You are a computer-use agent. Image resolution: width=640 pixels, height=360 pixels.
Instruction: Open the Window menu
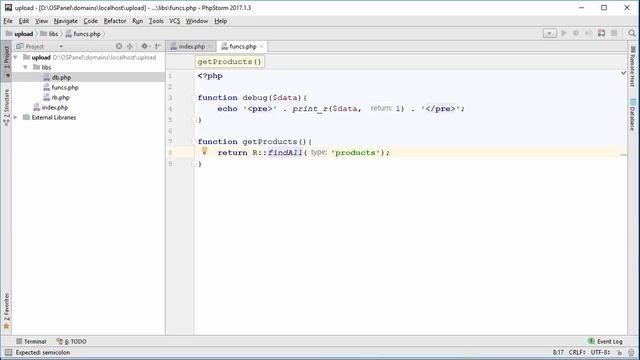(x=197, y=21)
